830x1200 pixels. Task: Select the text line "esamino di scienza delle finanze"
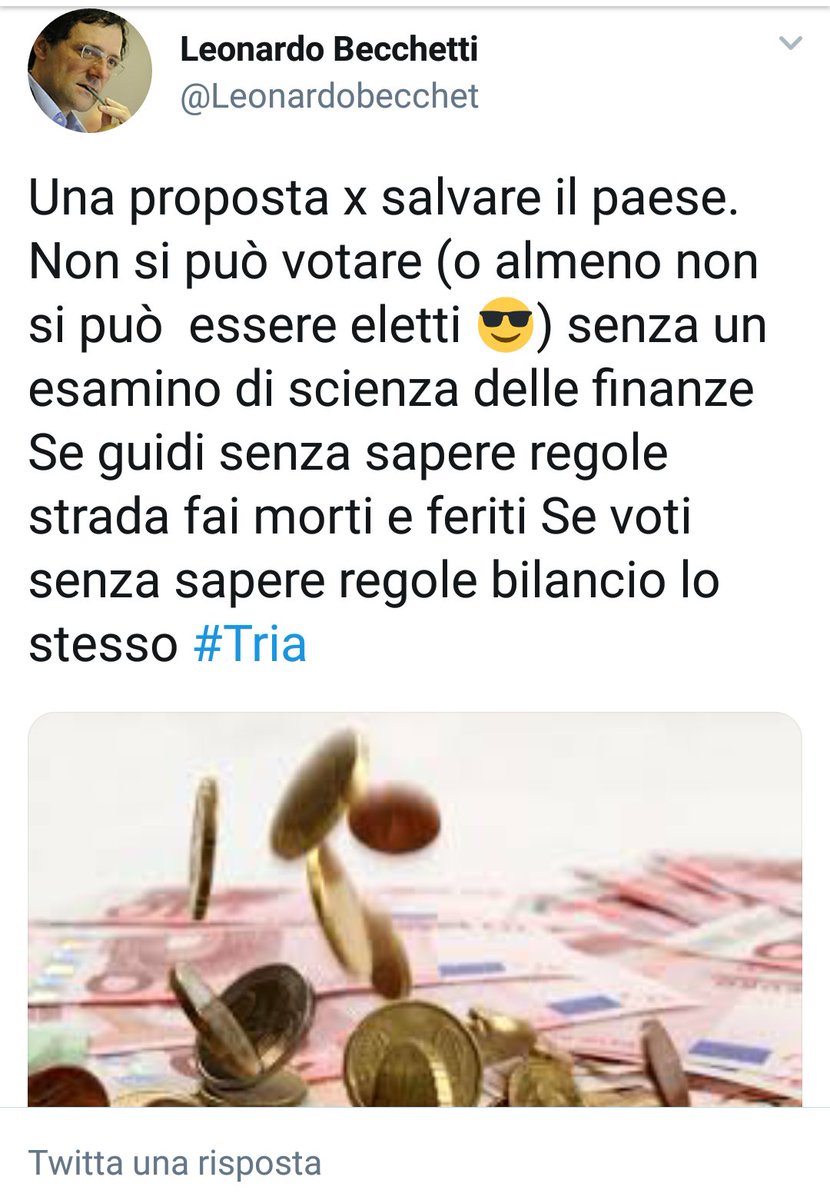tap(391, 393)
